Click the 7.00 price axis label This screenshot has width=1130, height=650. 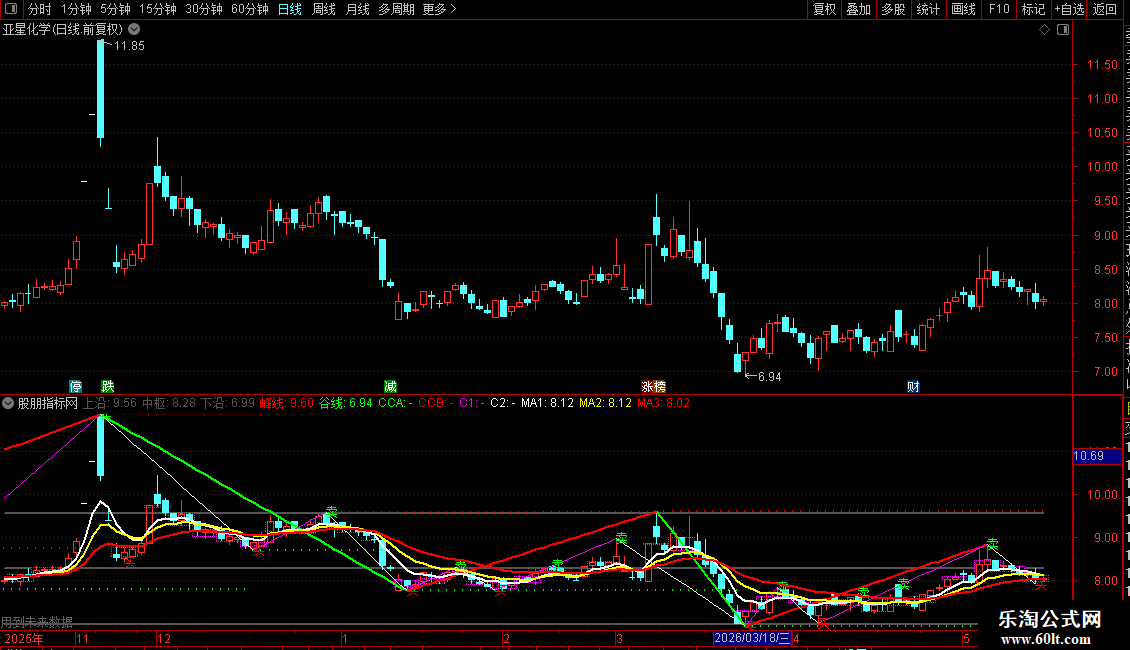[1105, 372]
